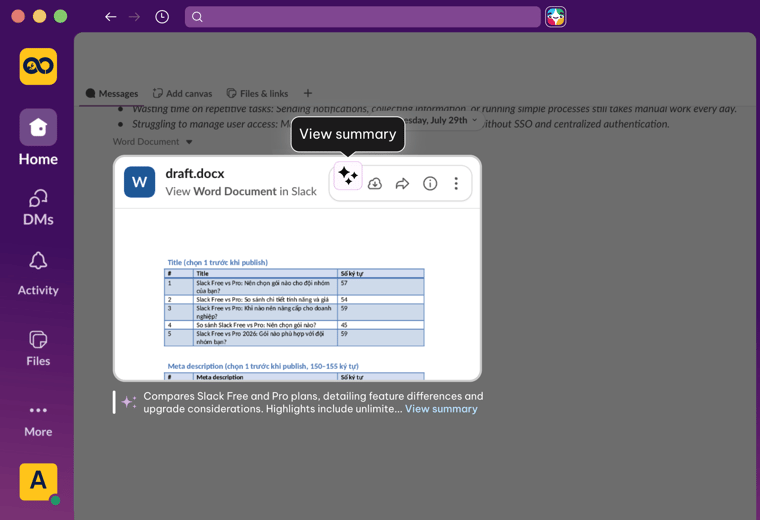Add a new tab with plus
Viewport: 760px width, 520px height.
308,93
